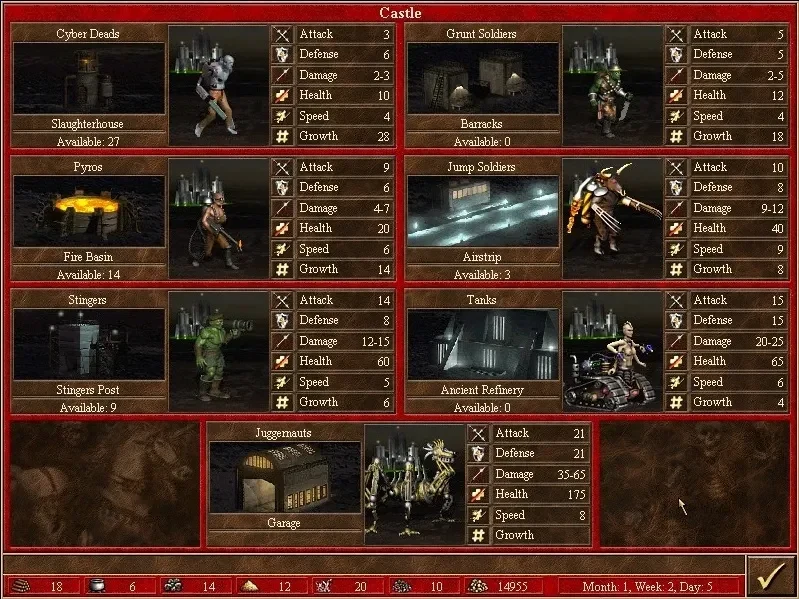Click the mercury cauldron resource icon

coord(97,586)
